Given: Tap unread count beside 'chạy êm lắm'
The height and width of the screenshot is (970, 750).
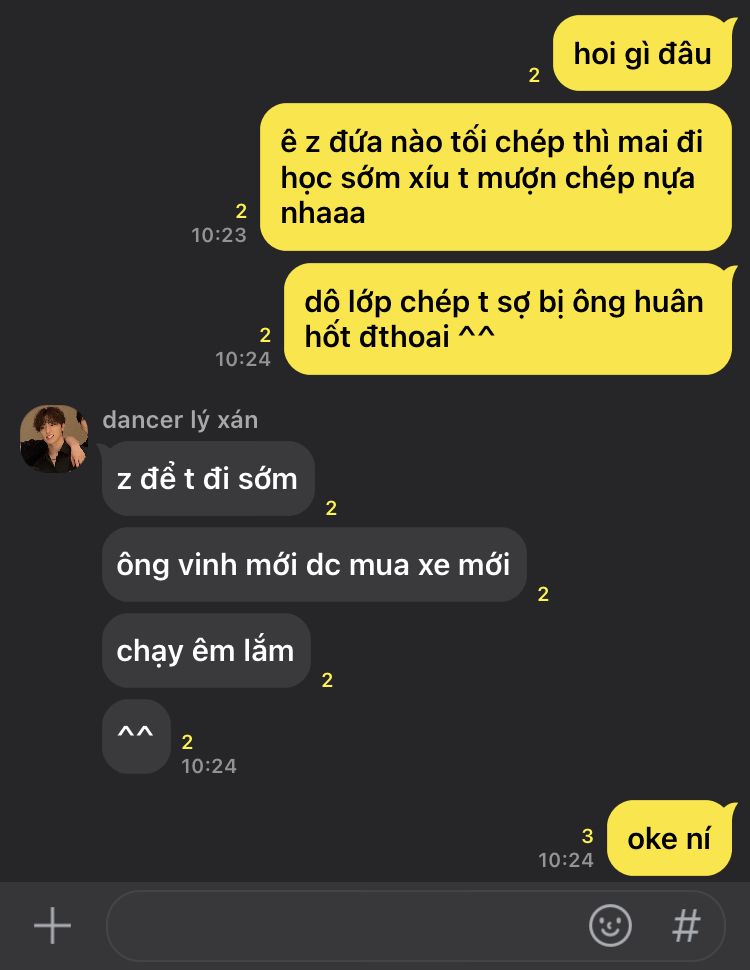Looking at the screenshot, I should pos(327,680).
